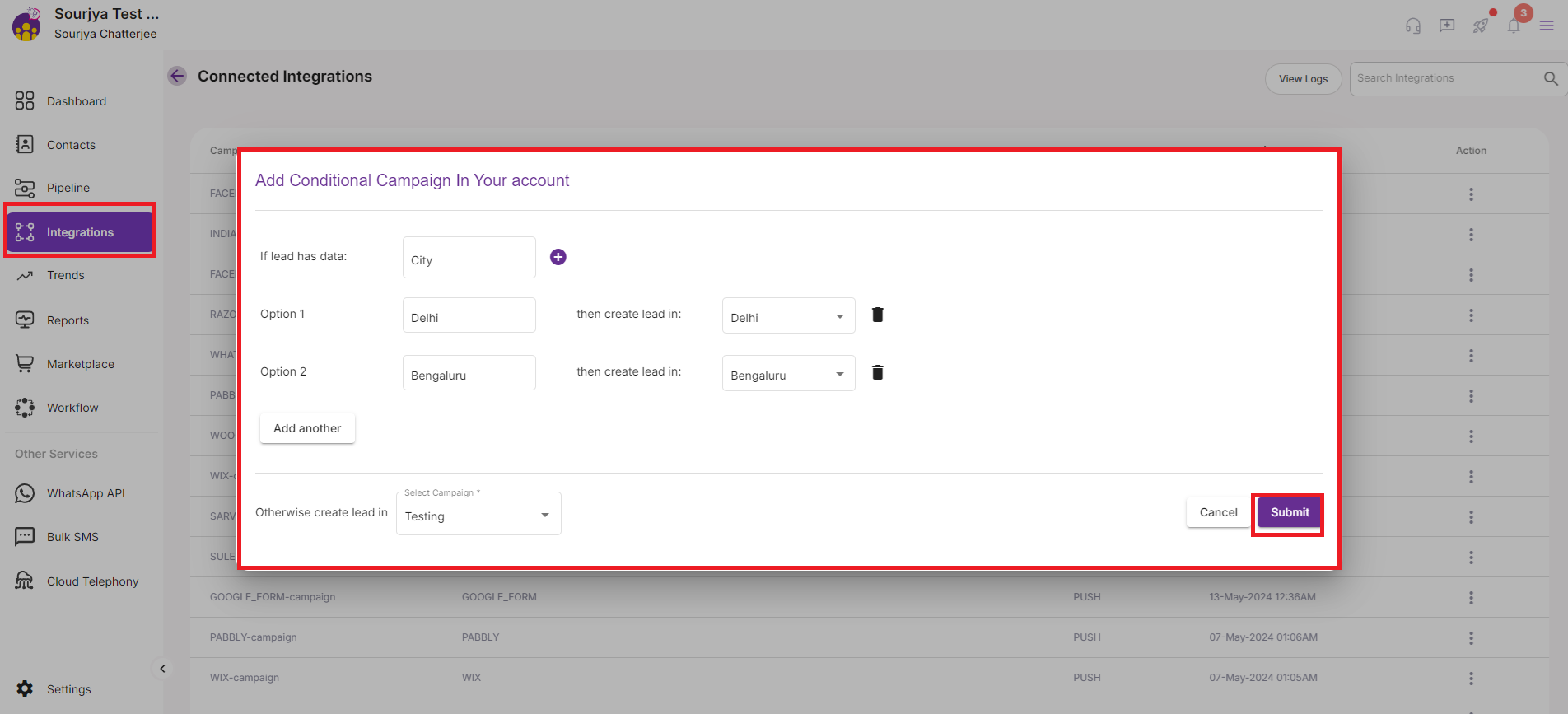Click the search magnifier icon

pos(1551,78)
